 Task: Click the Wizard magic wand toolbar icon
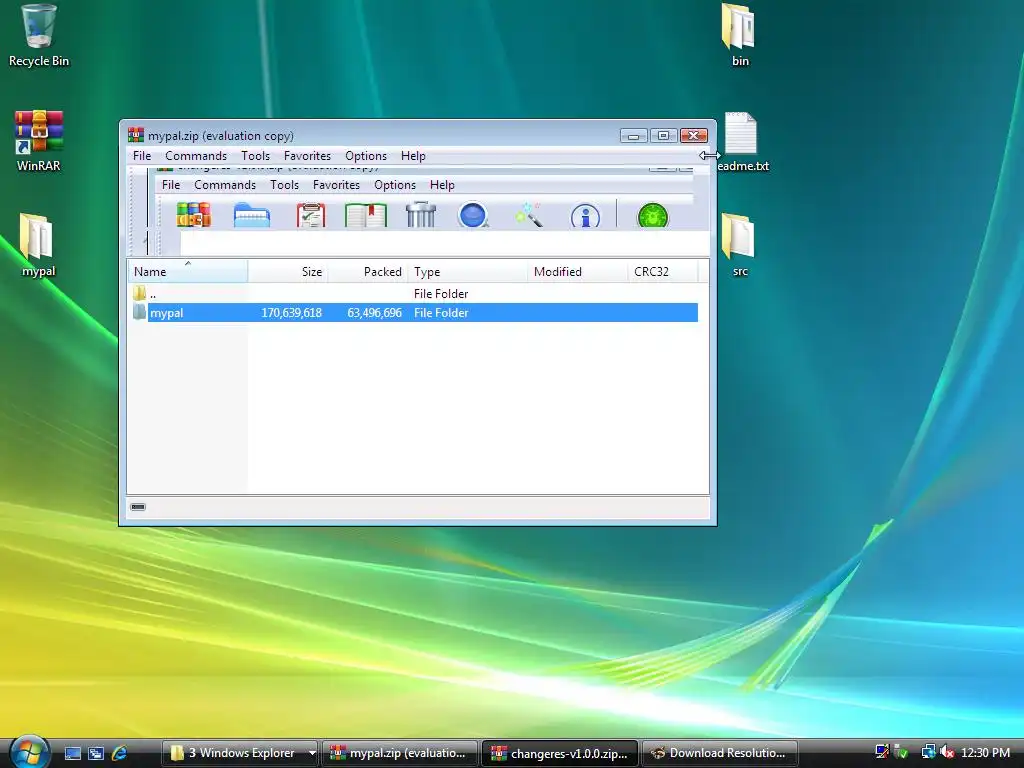528,214
